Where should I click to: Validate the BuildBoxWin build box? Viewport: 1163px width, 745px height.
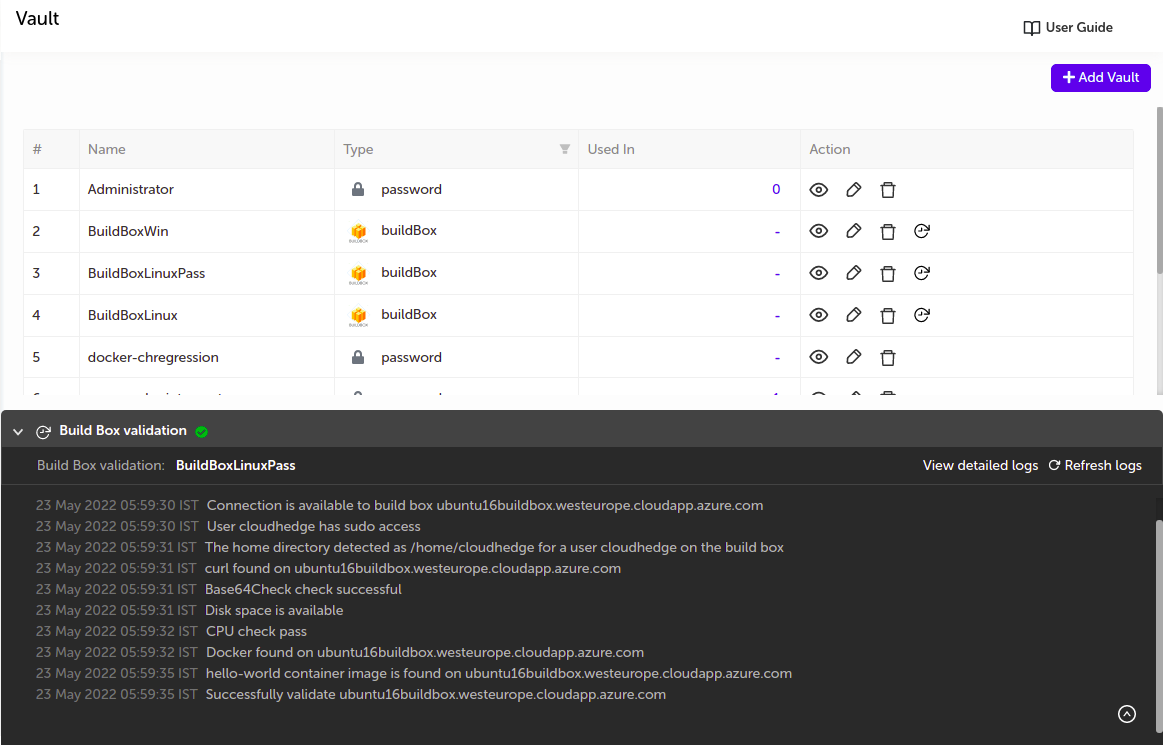pyautogui.click(x=922, y=232)
